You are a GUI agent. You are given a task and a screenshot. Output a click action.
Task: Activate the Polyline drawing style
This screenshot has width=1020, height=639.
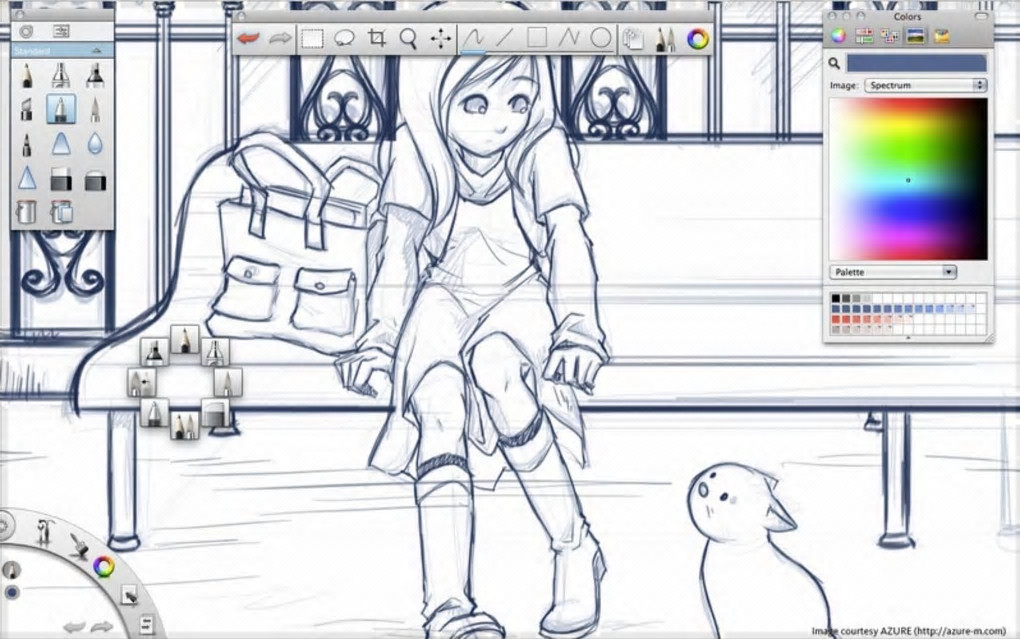[569, 38]
